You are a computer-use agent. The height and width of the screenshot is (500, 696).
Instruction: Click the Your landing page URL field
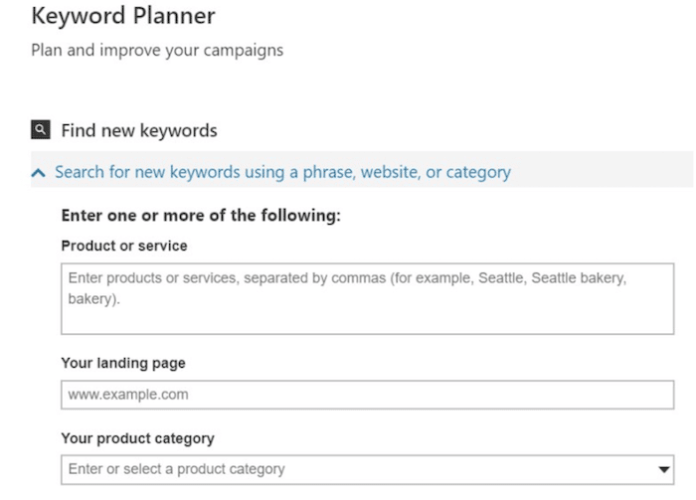(367, 394)
